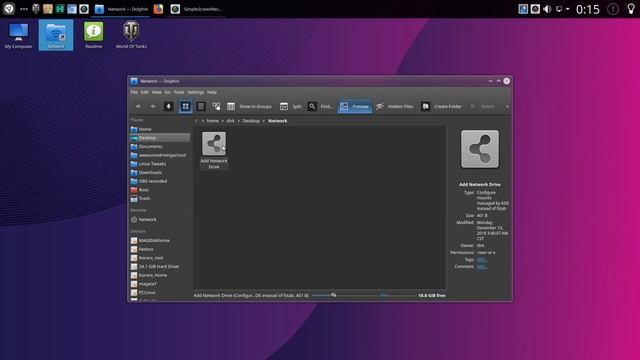640x360 pixels.
Task: Open Korora_Home device
Action: [160, 275]
